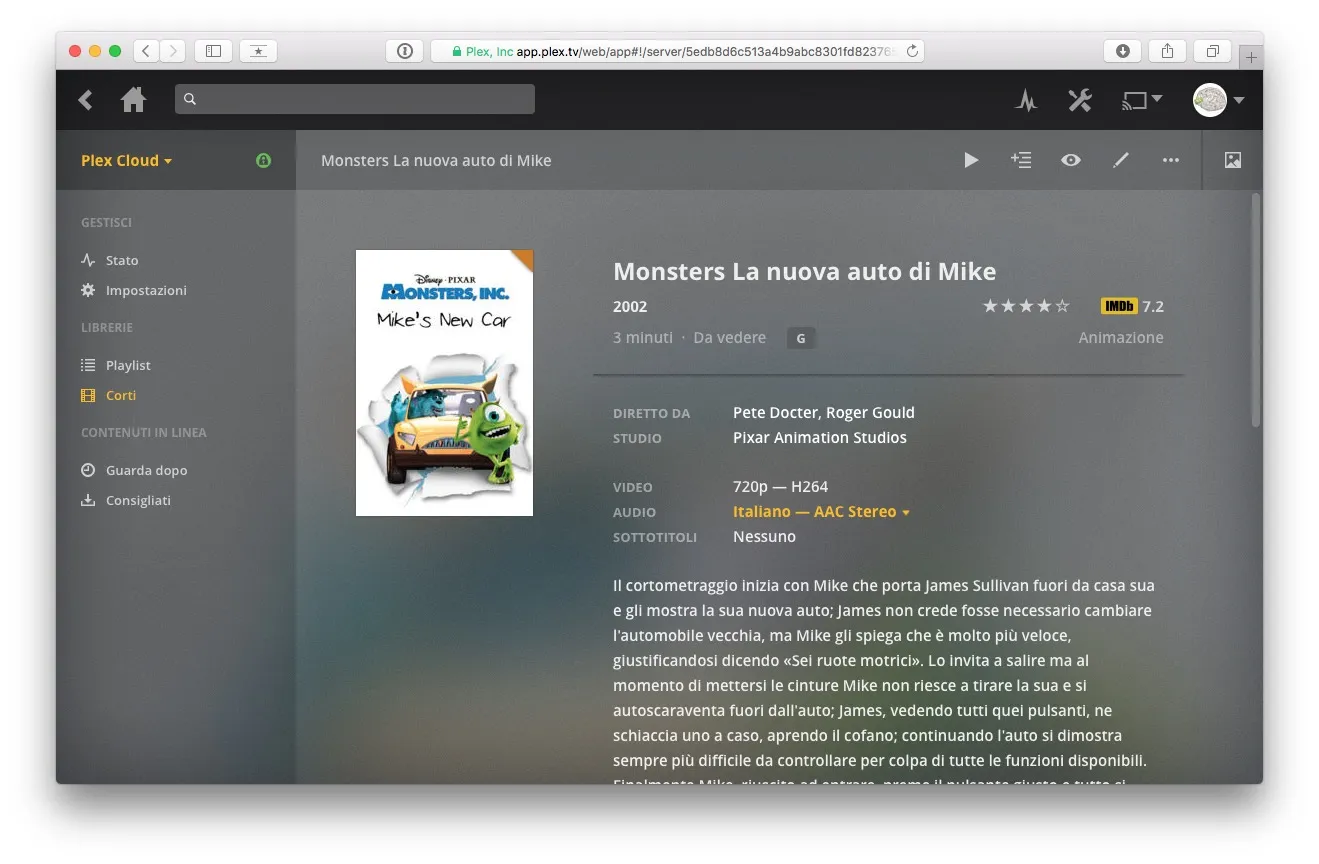Screen dimensions: 1319x864
Task: Open the cast player dropdown
Action: pyautogui.click(x=1142, y=99)
